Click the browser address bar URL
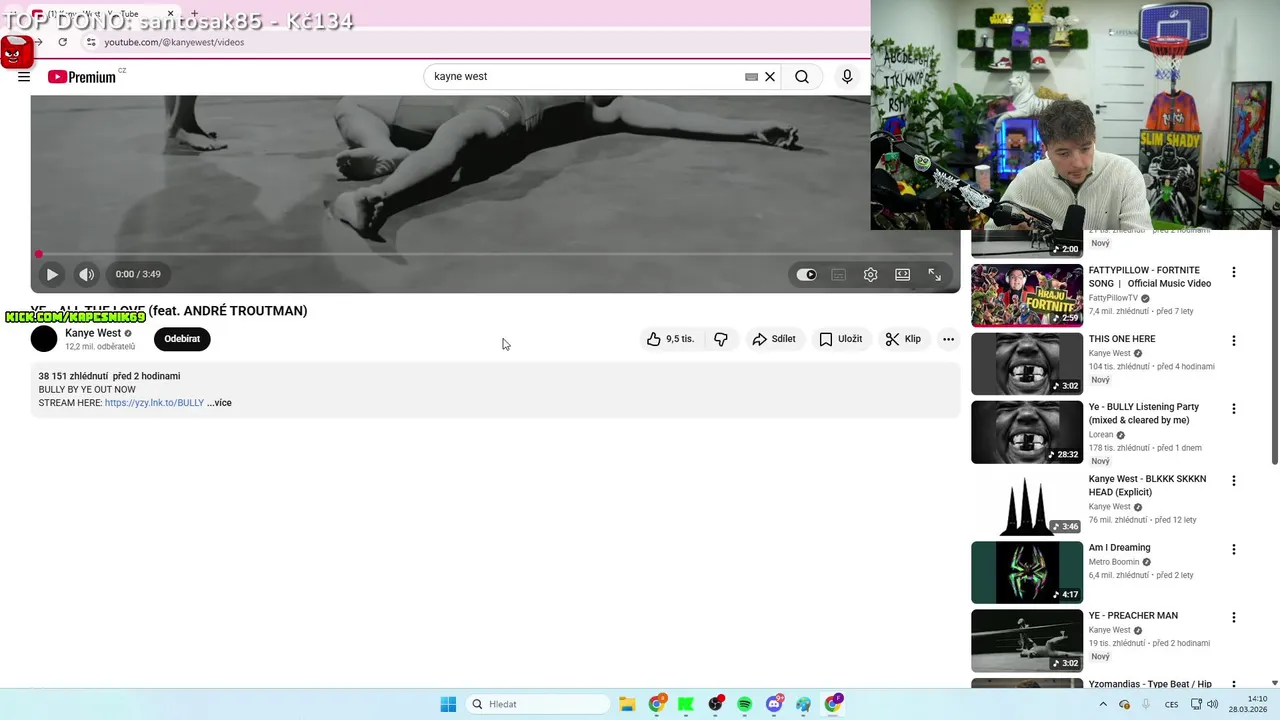The image size is (1280, 720). coord(174,42)
